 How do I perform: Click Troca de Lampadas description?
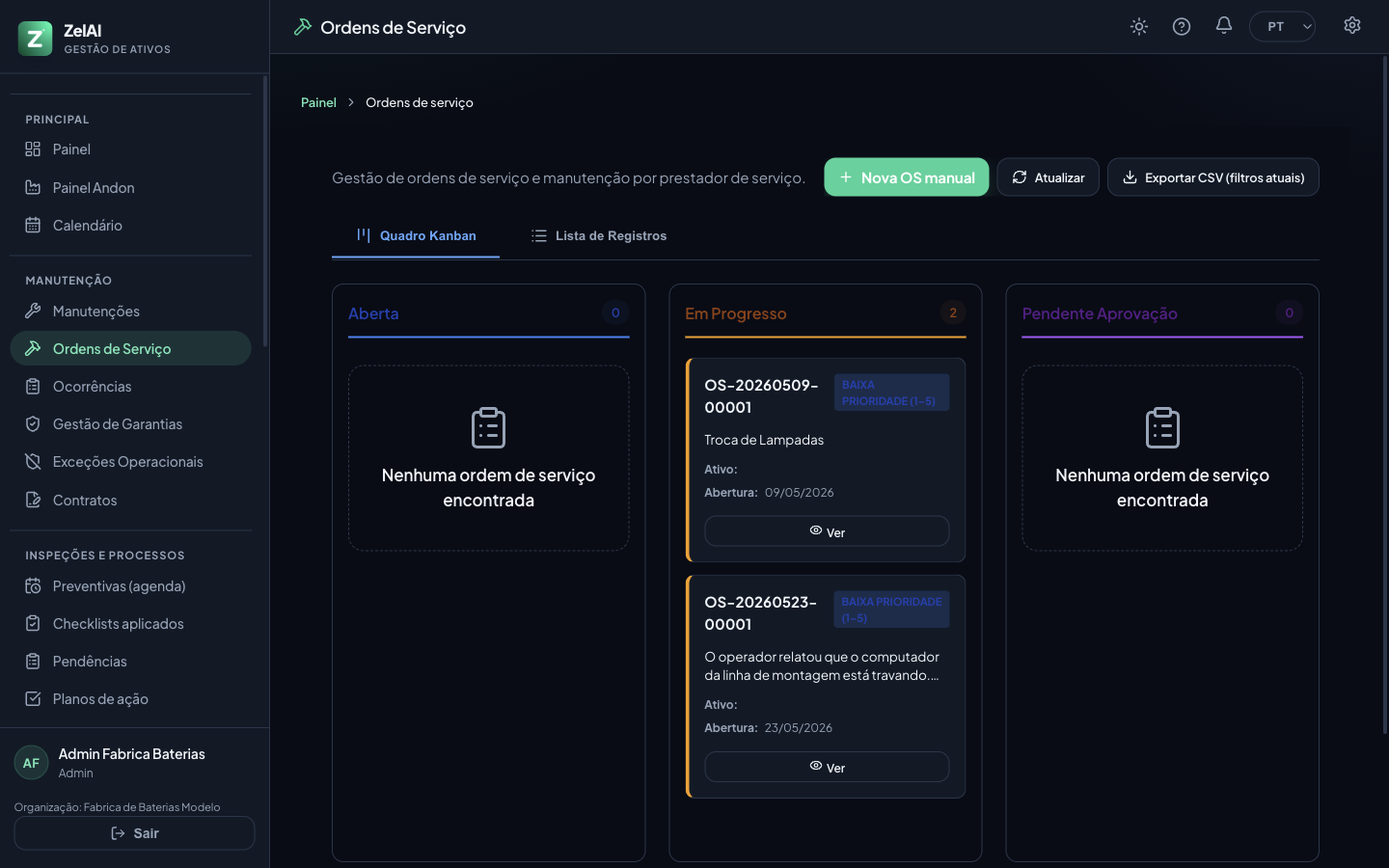[x=764, y=440]
